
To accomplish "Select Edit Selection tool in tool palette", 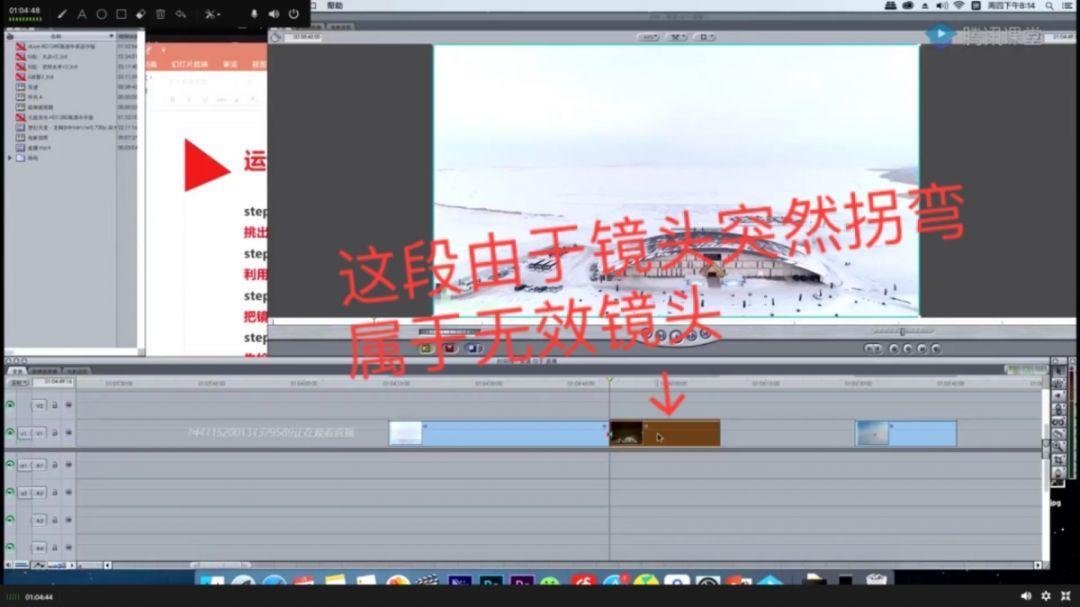I will [1059, 384].
